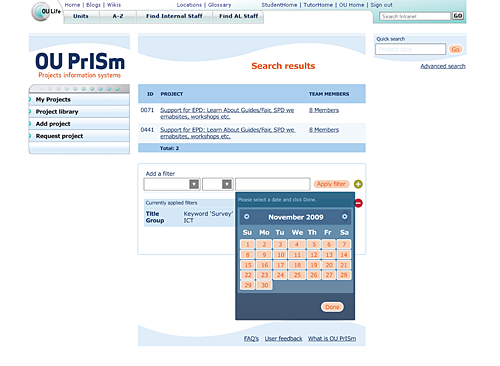Click the PROJECT column header
500x366 pixels.
[x=172, y=94]
